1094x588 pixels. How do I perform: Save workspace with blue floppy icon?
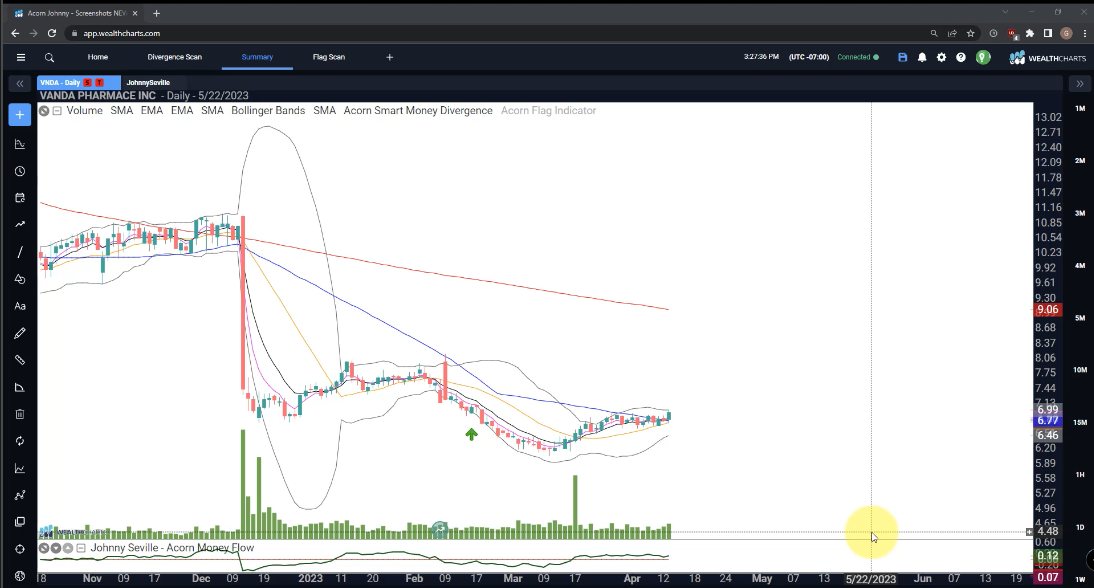click(902, 57)
